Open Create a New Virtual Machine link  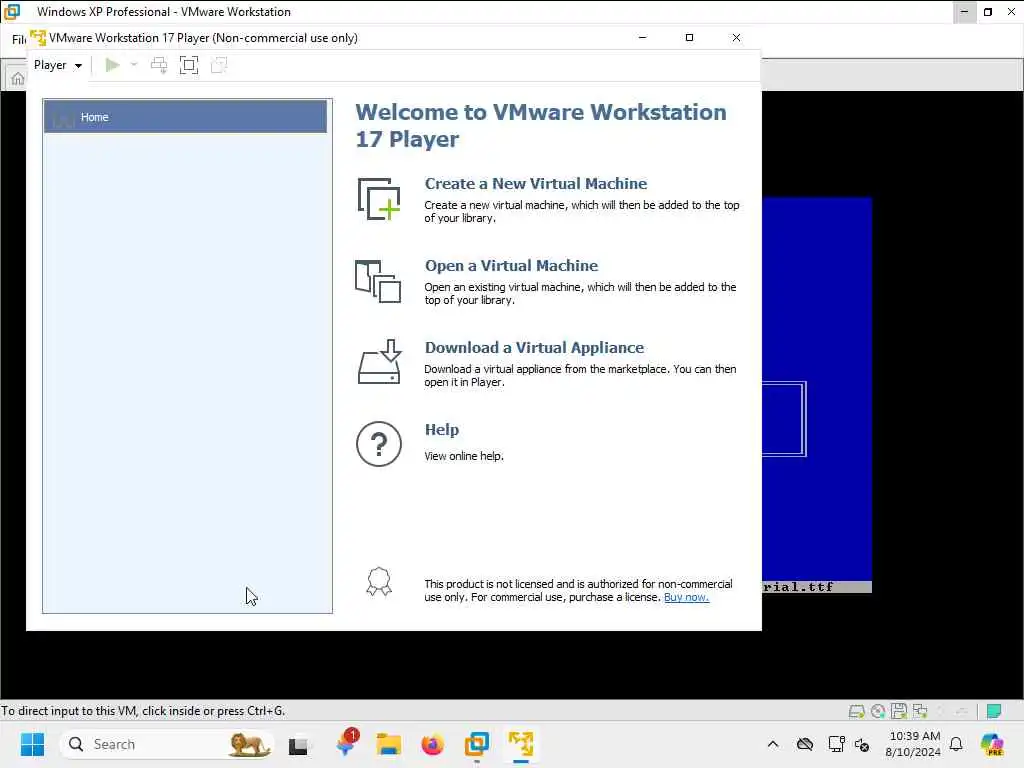[536, 184]
